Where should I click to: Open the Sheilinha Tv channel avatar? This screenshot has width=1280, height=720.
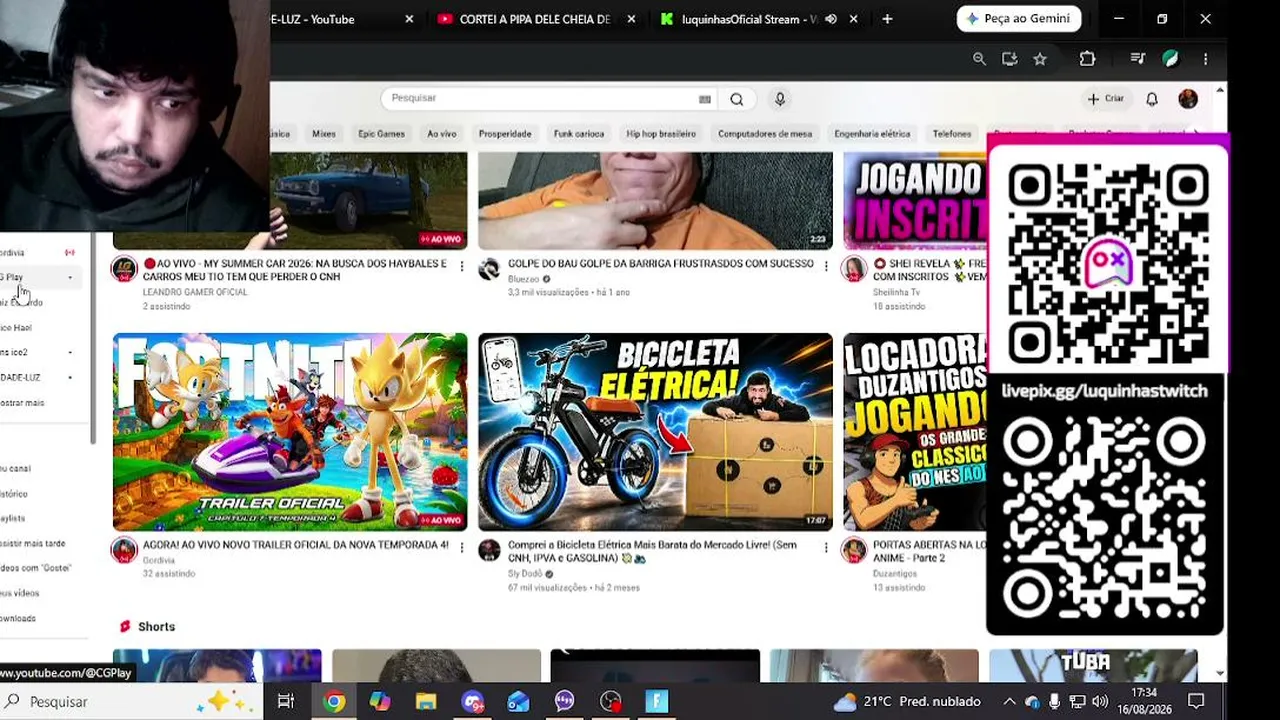click(854, 269)
